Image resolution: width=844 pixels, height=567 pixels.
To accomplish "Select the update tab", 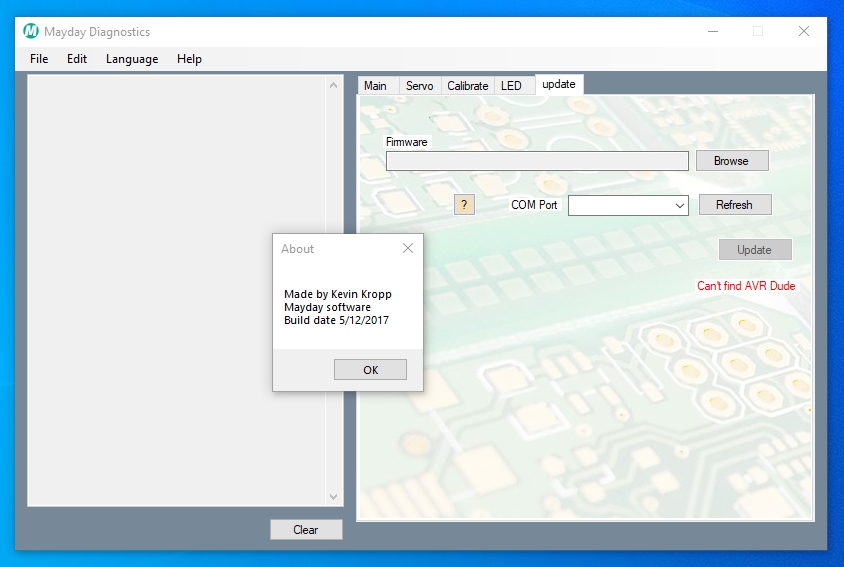I will click(559, 85).
